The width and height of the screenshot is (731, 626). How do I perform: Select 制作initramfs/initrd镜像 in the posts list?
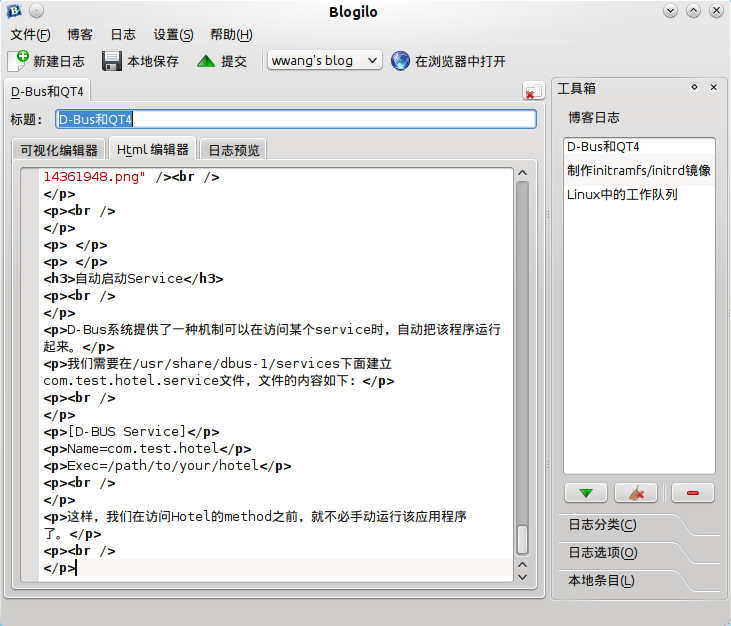pyautogui.click(x=639, y=171)
